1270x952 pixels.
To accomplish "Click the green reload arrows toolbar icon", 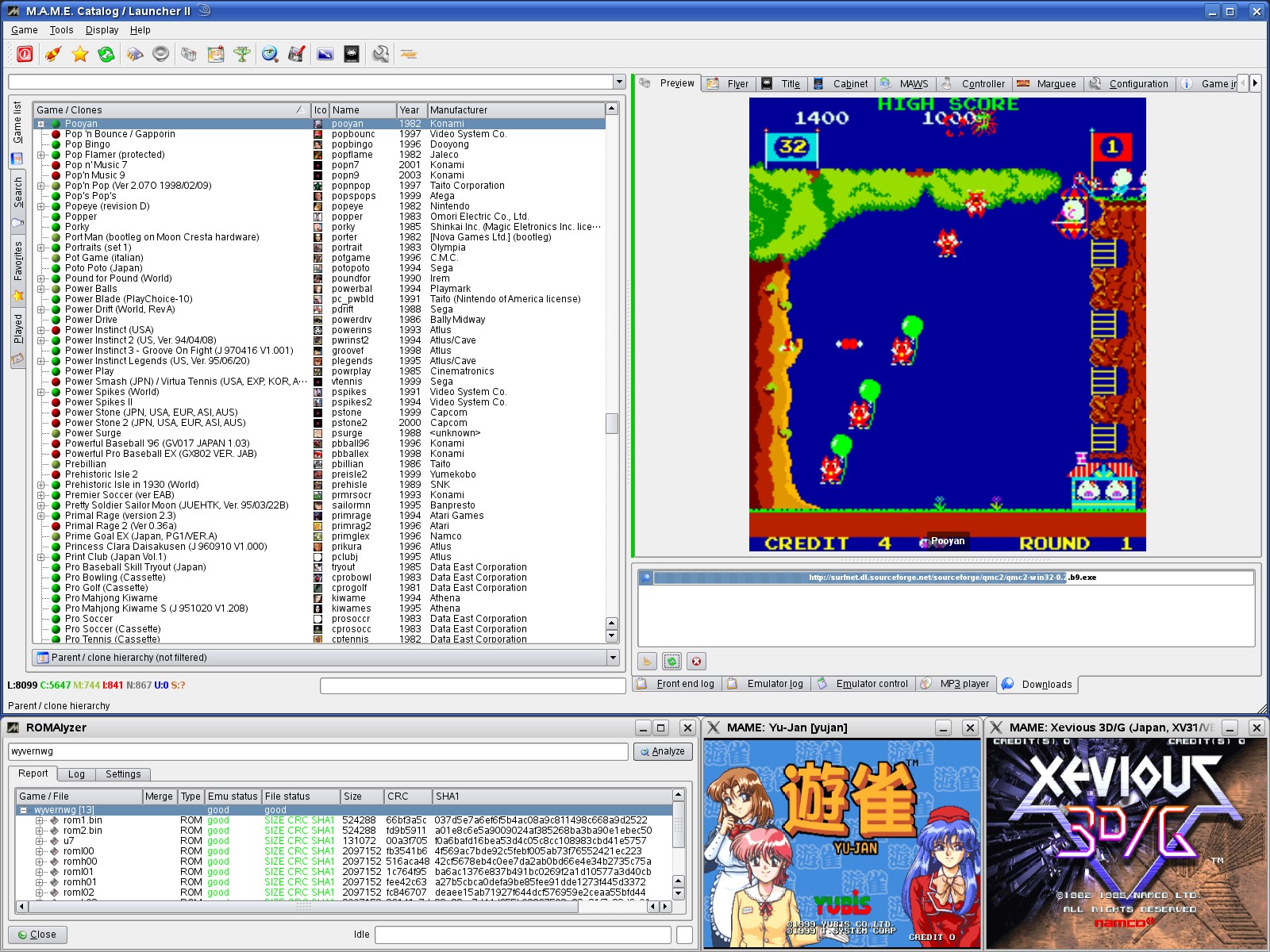I will point(106,54).
